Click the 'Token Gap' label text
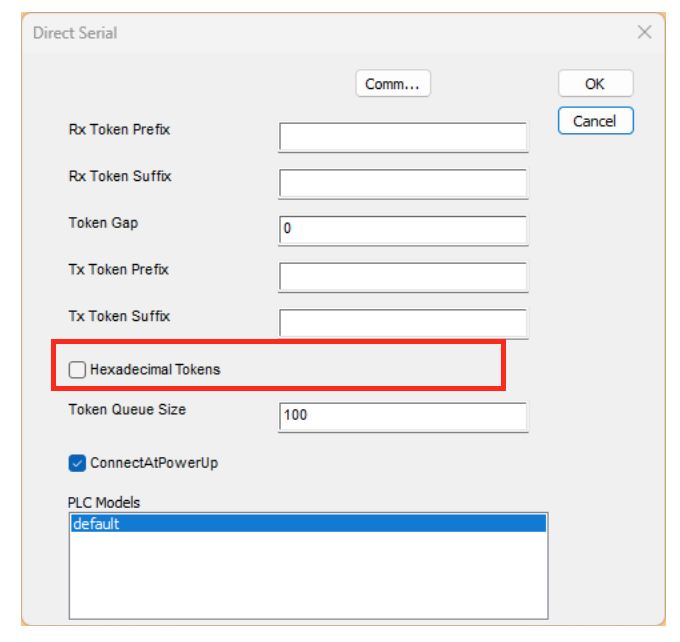 click(103, 223)
